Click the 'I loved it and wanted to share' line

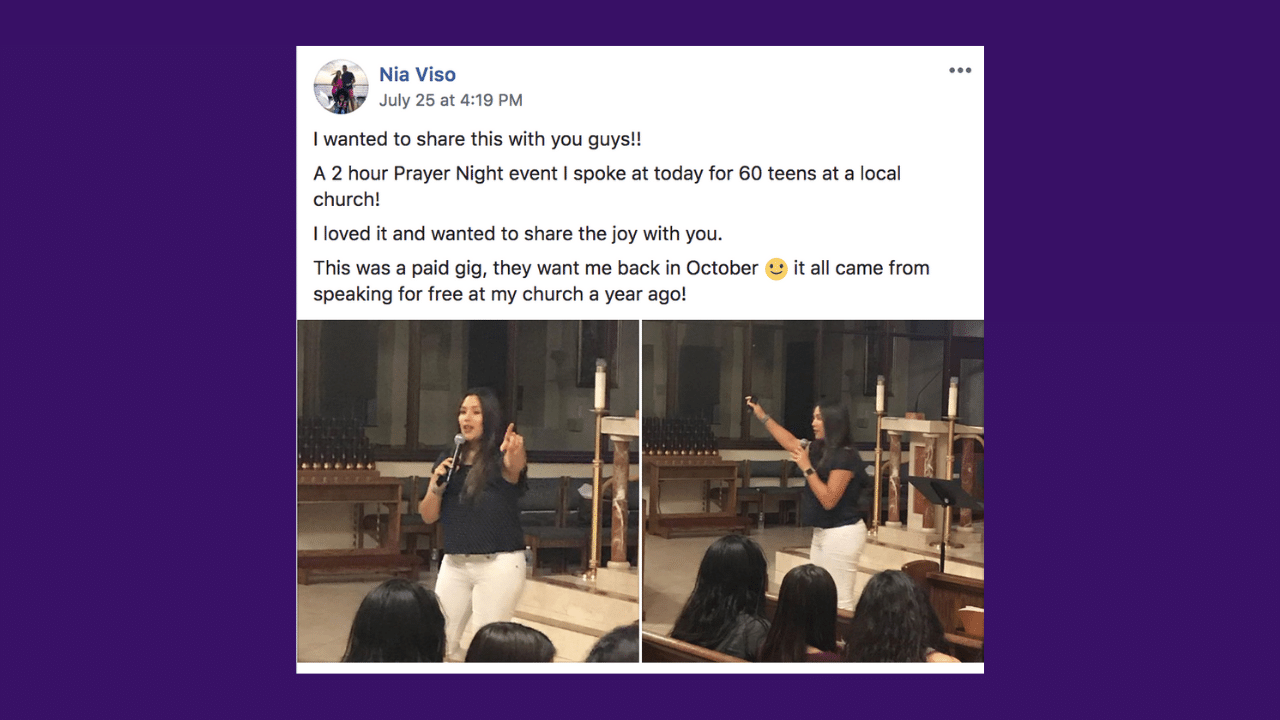click(x=518, y=234)
